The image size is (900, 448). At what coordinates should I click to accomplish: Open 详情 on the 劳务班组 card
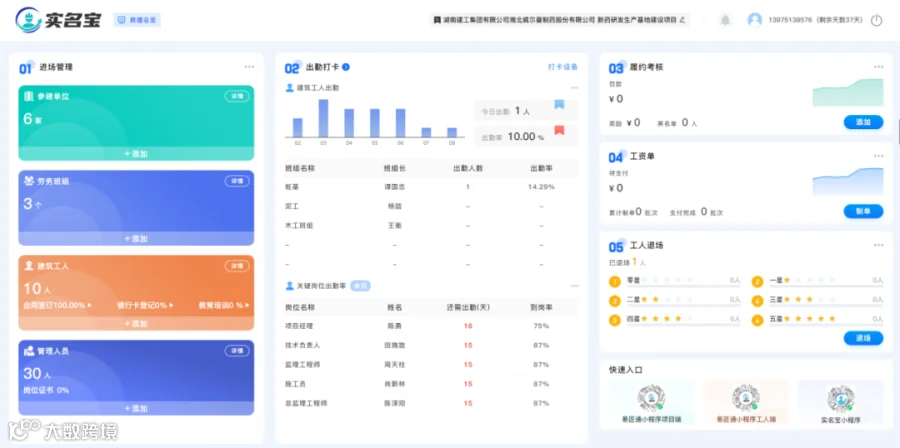(x=237, y=181)
